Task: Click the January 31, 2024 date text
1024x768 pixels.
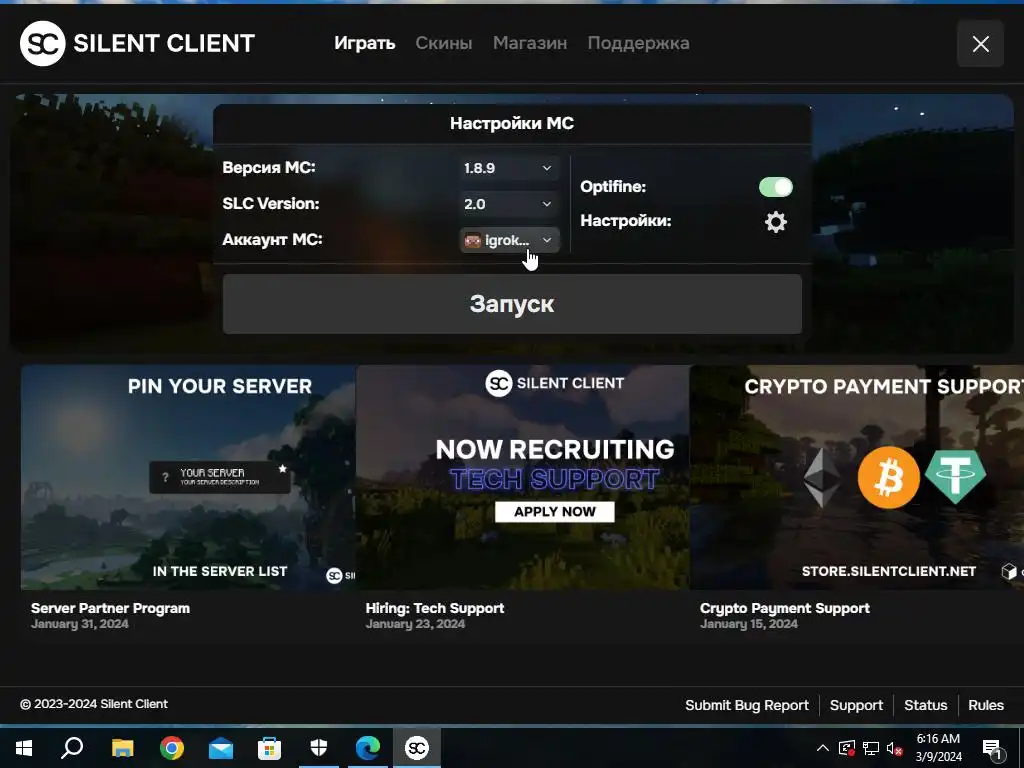Action: [x=80, y=624]
